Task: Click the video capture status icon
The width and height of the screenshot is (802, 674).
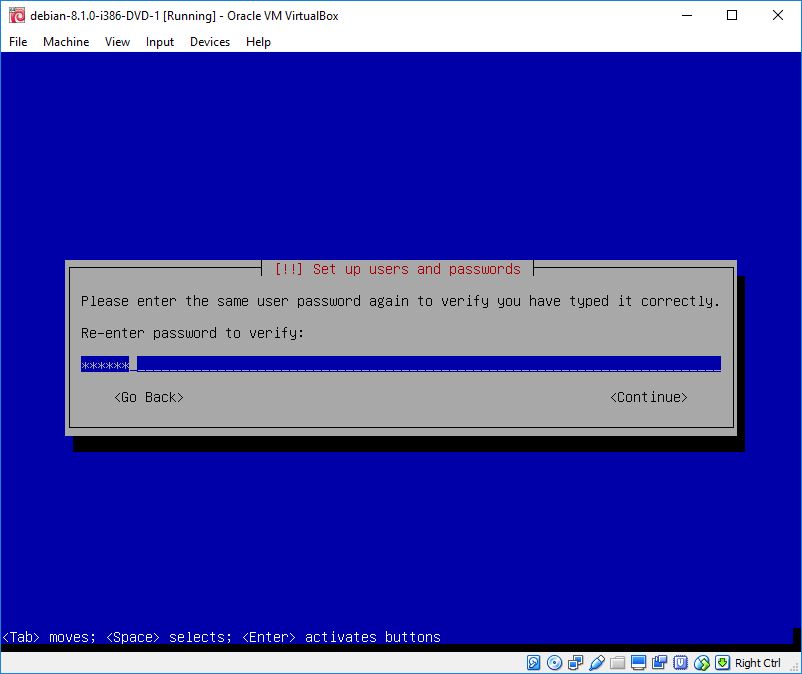Action: point(659,663)
